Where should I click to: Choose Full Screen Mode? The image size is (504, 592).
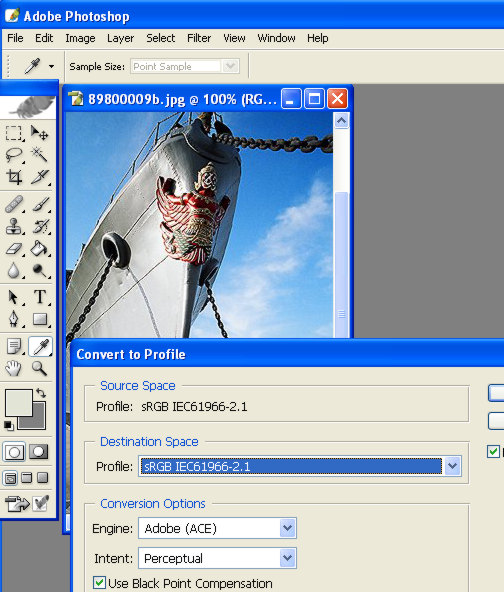point(43,478)
